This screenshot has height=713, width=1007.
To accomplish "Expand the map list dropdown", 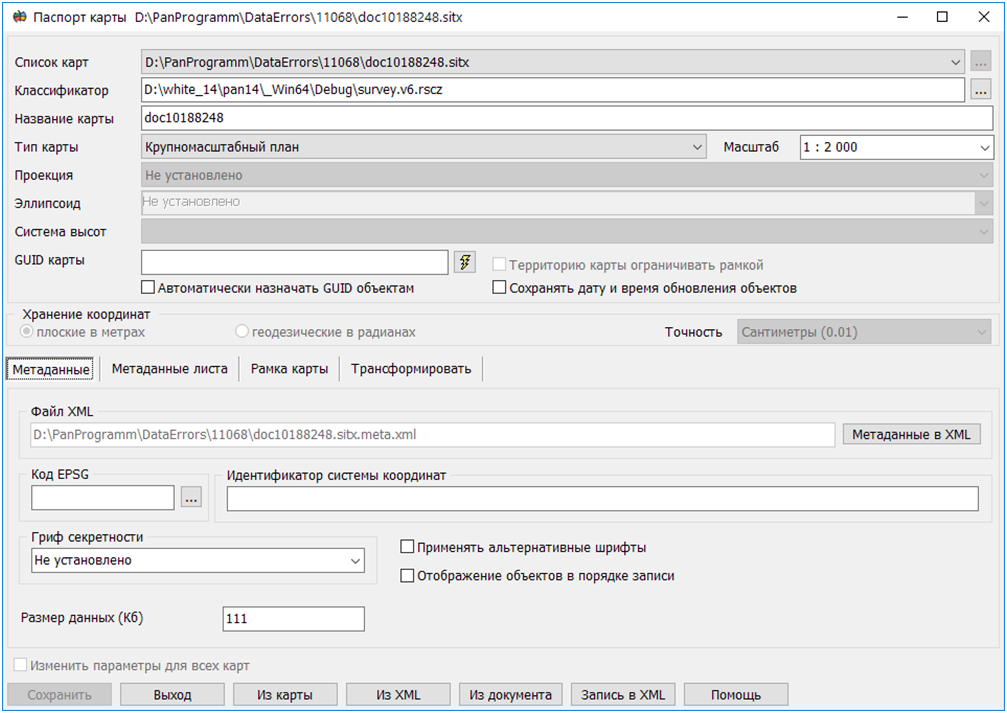I will [x=955, y=62].
